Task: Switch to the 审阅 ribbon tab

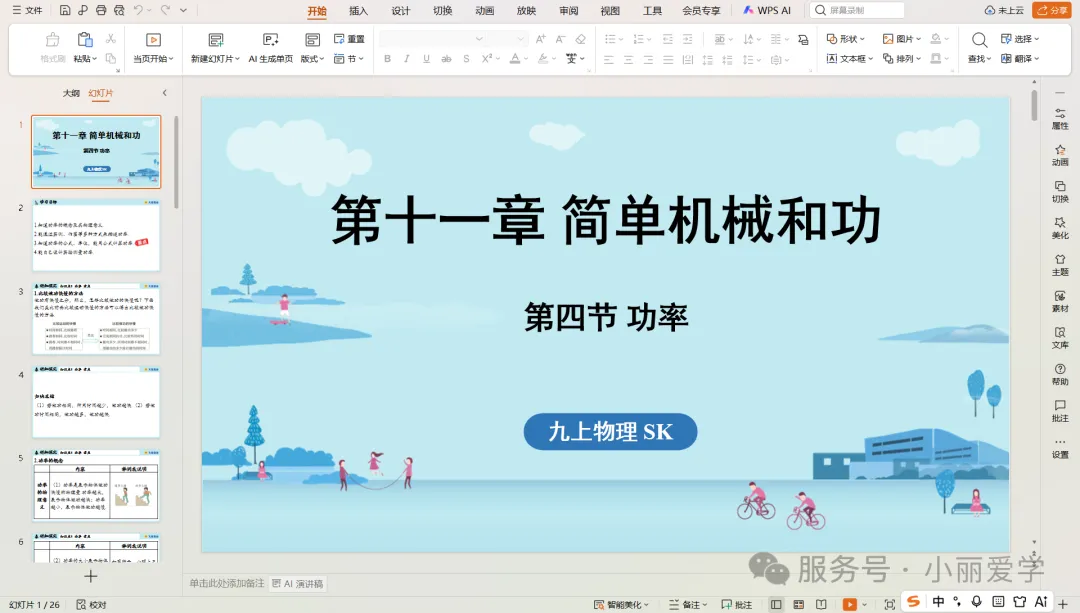Action: (568, 10)
